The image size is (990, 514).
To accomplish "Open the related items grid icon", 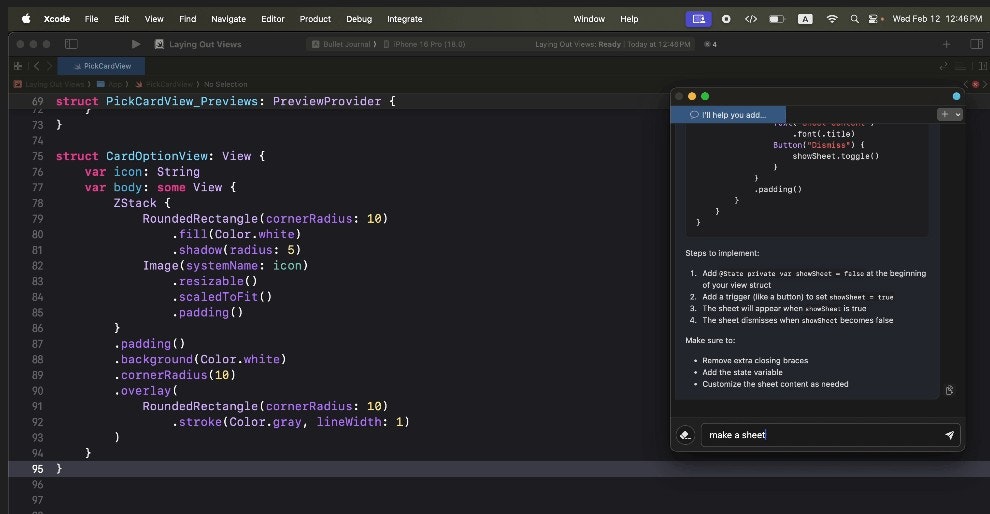I will click(17, 65).
